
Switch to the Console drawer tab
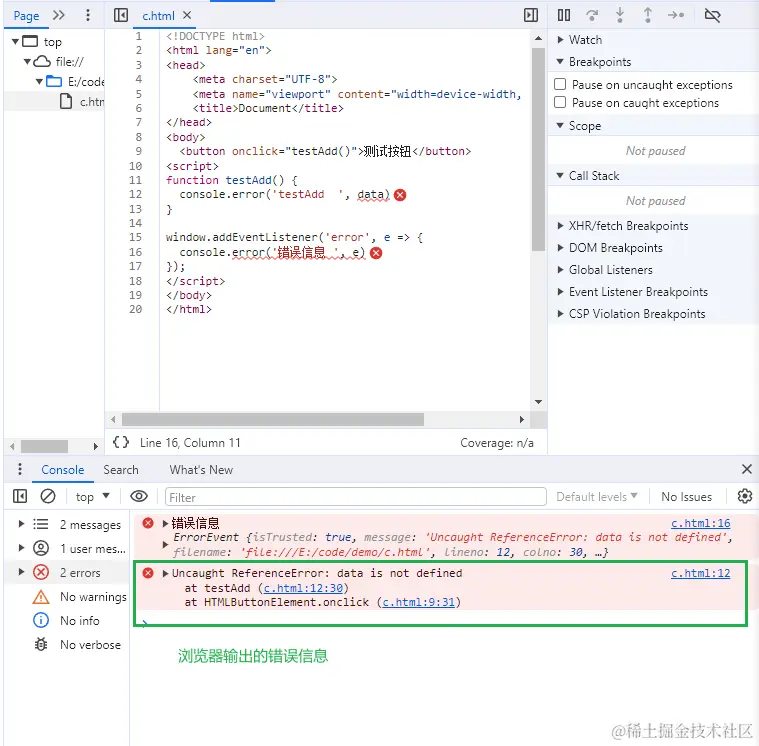tap(62, 470)
